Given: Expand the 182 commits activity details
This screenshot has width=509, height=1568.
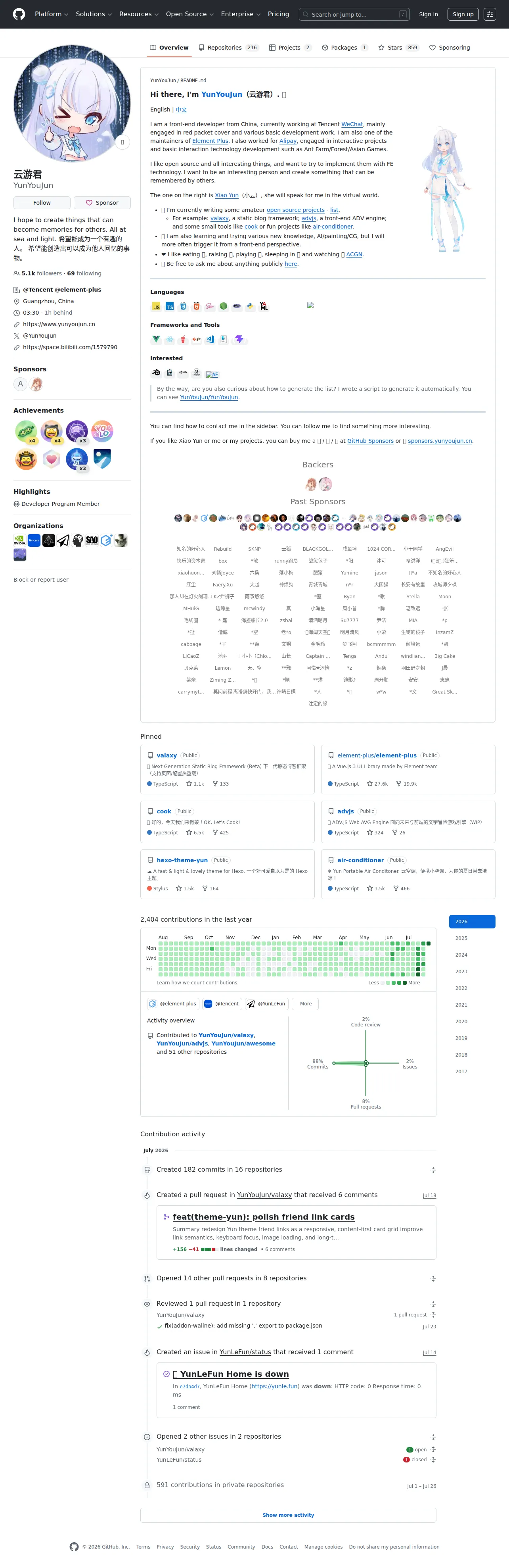Looking at the screenshot, I should pos(433,1170).
